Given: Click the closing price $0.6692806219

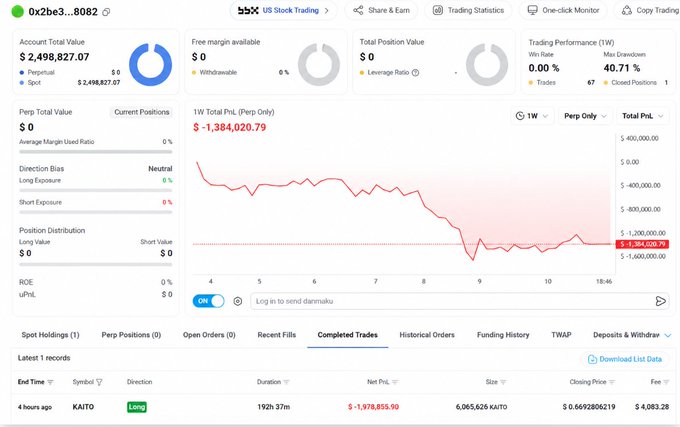Looking at the screenshot, I should tap(588, 407).
